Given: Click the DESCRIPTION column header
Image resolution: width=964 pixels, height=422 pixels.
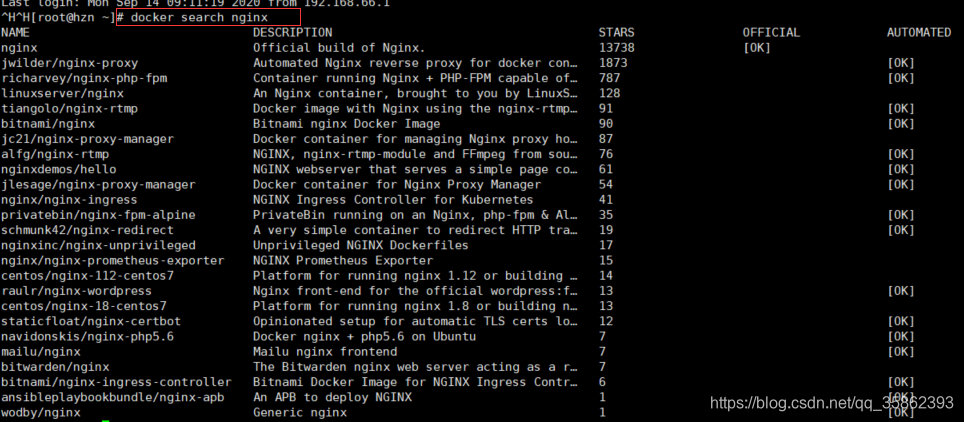Looking at the screenshot, I should click(x=293, y=33).
